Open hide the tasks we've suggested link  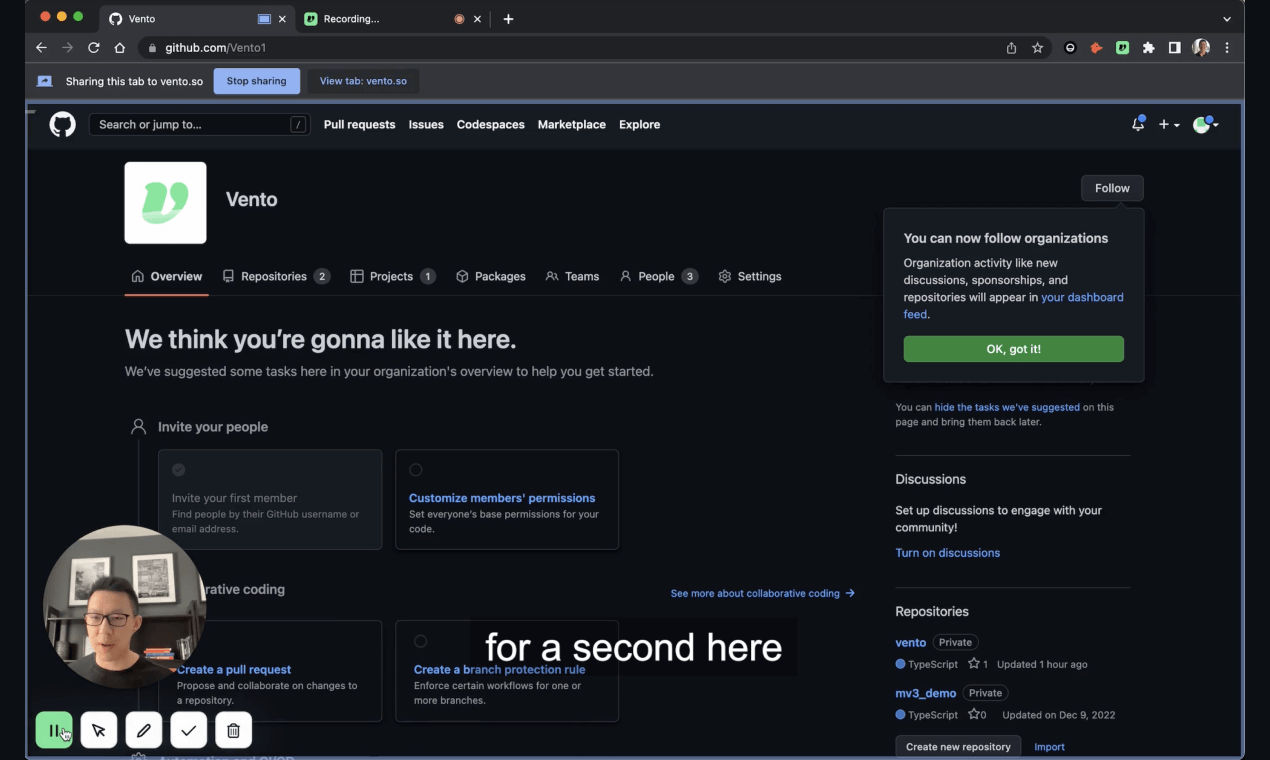coord(1007,407)
